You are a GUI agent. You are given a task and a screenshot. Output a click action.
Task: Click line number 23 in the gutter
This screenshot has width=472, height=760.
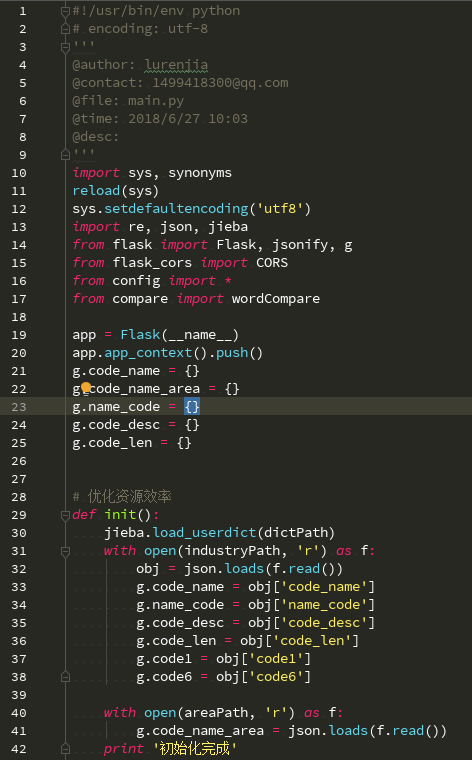(19, 407)
